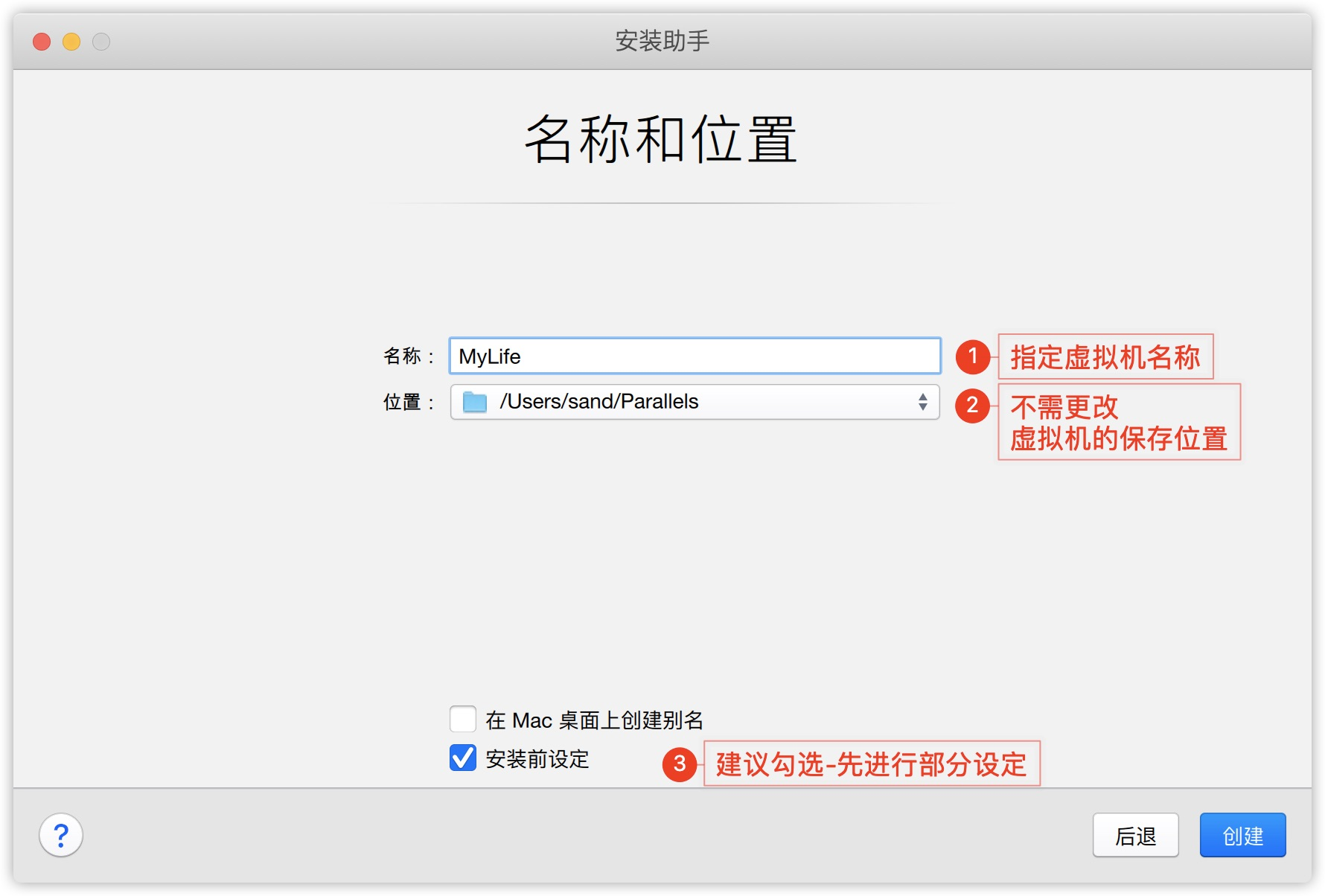Screen dimensions: 1325x896
Task: Click the red circle numbered 3
Action: tap(680, 764)
